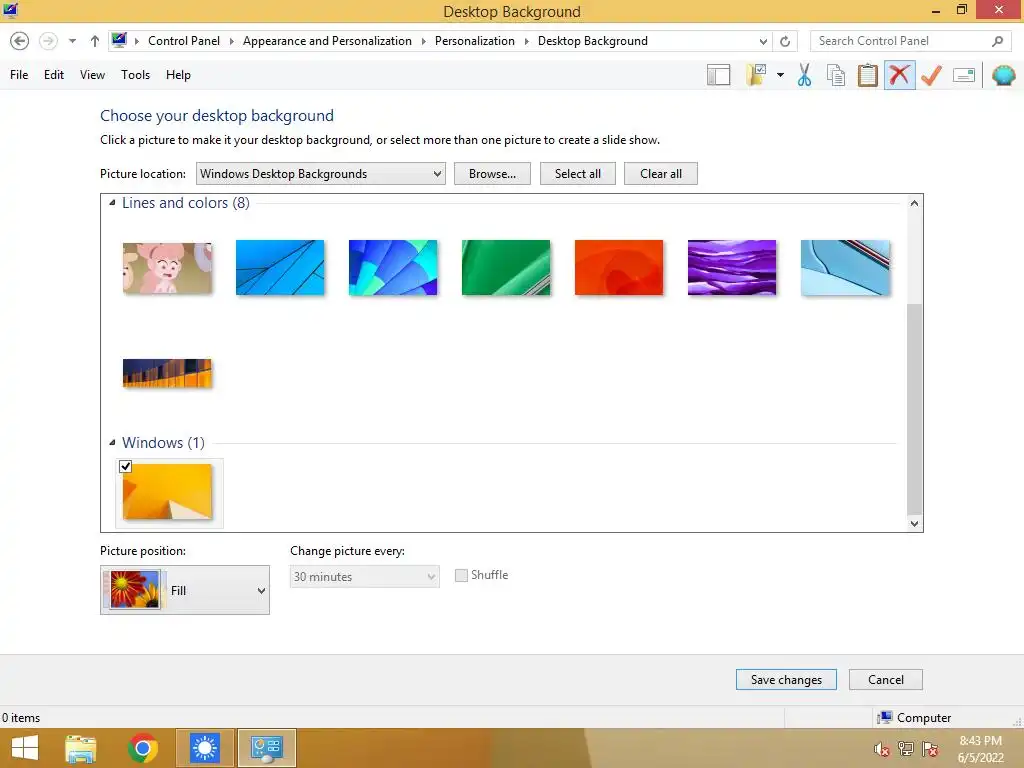Open the Picture location dropdown
Screen dimensions: 1024x768
(321, 174)
